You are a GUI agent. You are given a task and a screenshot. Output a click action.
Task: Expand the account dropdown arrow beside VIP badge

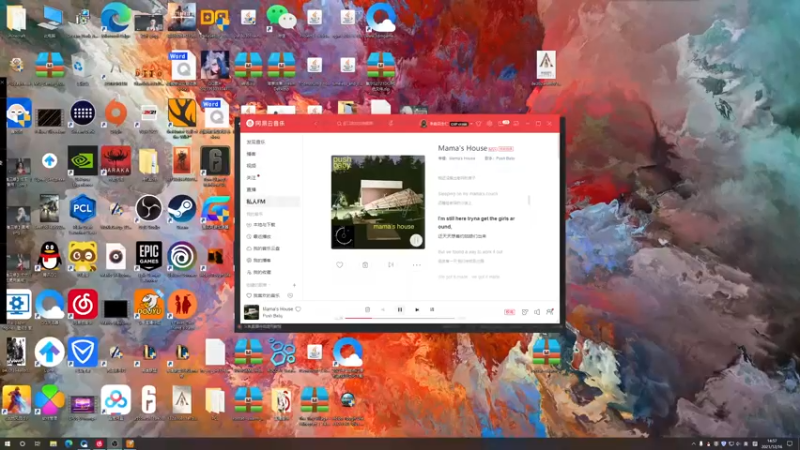pyautogui.click(x=471, y=123)
